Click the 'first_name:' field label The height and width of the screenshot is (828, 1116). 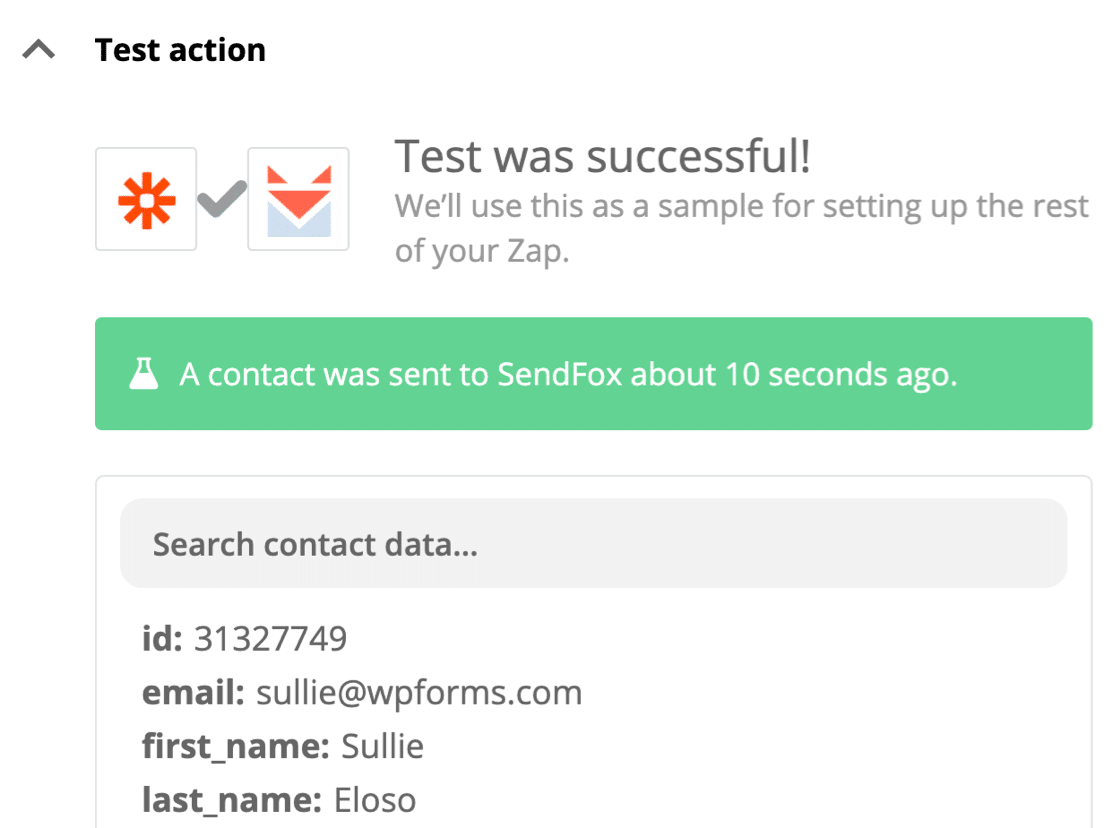pos(235,746)
